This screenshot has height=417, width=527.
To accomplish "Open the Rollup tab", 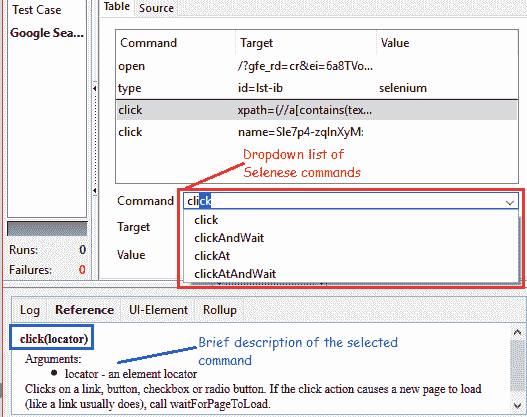I will (219, 310).
